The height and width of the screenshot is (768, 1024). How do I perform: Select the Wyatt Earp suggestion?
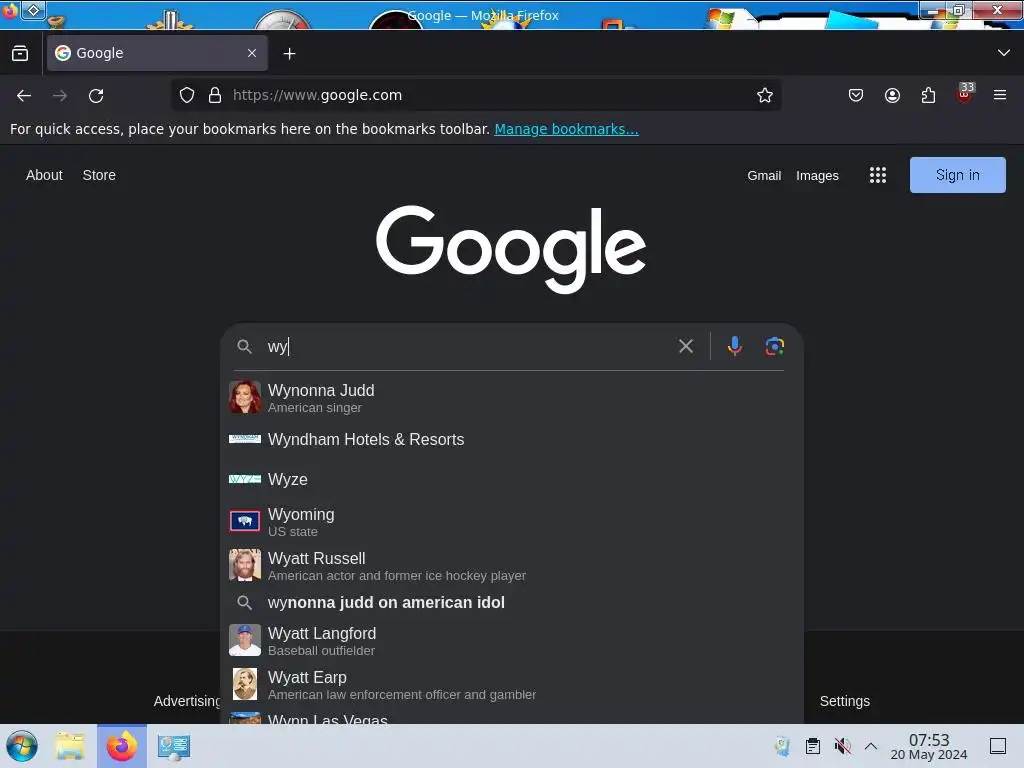512,684
